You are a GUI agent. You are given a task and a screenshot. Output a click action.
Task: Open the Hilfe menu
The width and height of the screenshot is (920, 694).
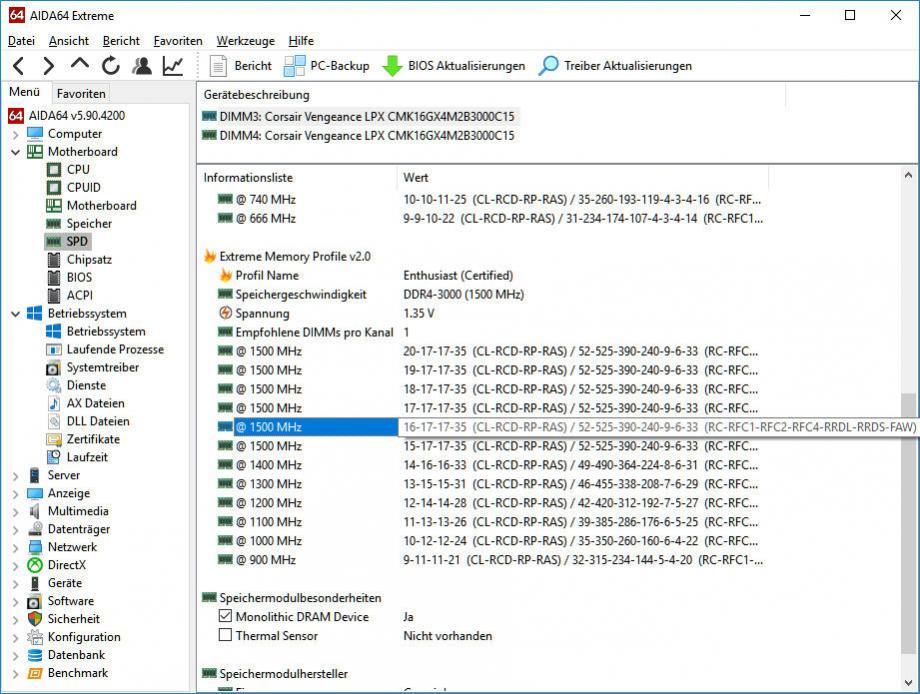point(301,41)
